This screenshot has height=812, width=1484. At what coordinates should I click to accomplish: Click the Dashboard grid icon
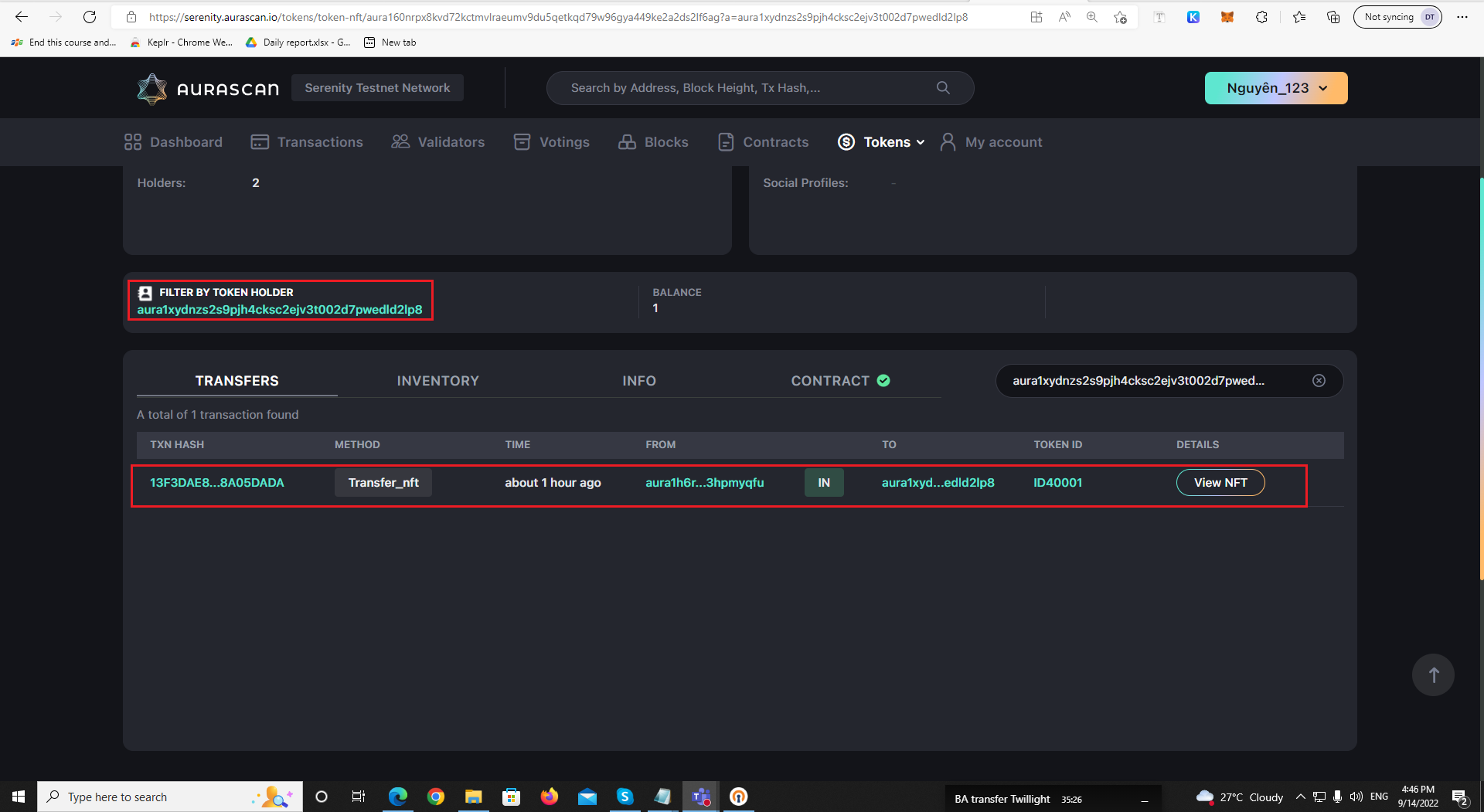click(132, 141)
